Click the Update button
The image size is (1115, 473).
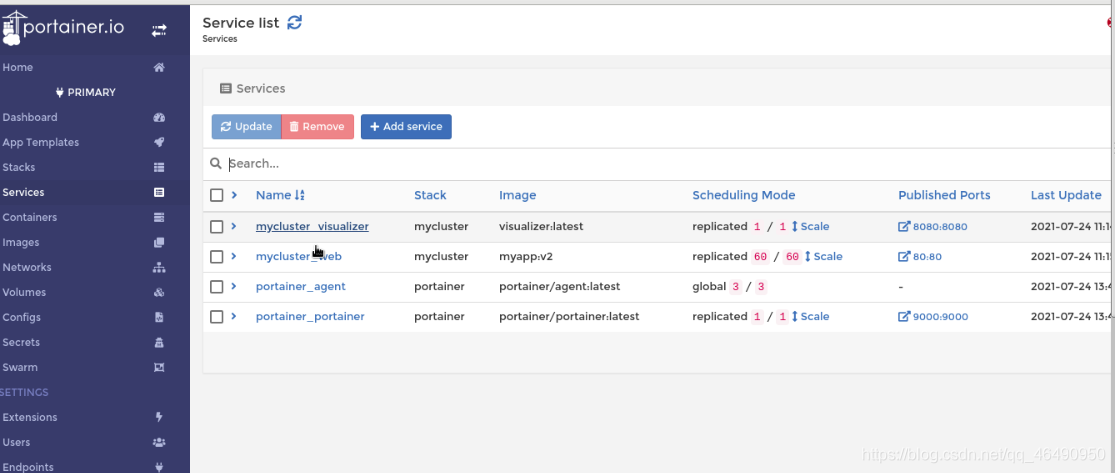pos(247,127)
